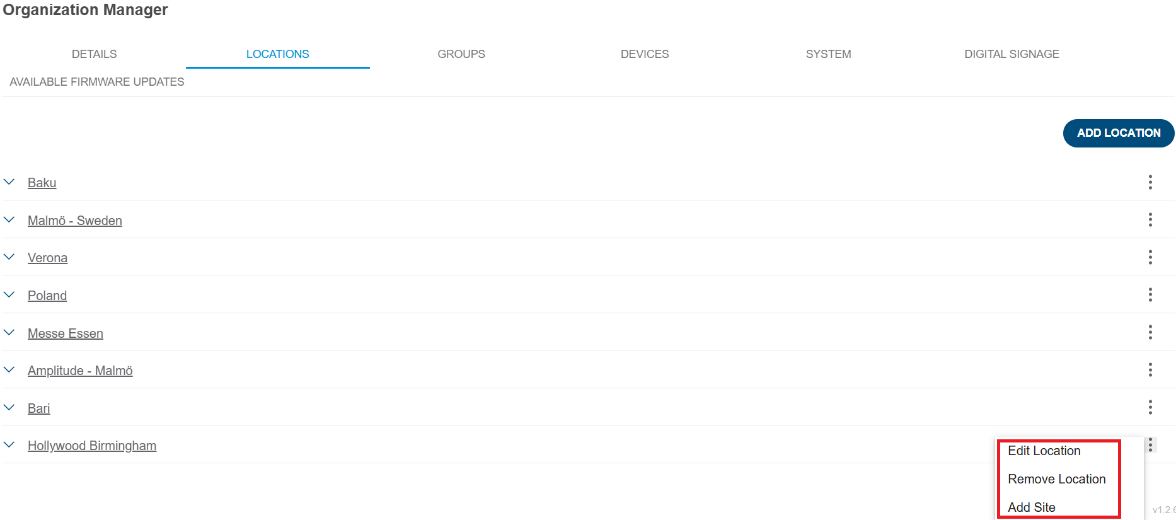
Task: Open Available Firmware Updates tab
Action: tap(97, 82)
